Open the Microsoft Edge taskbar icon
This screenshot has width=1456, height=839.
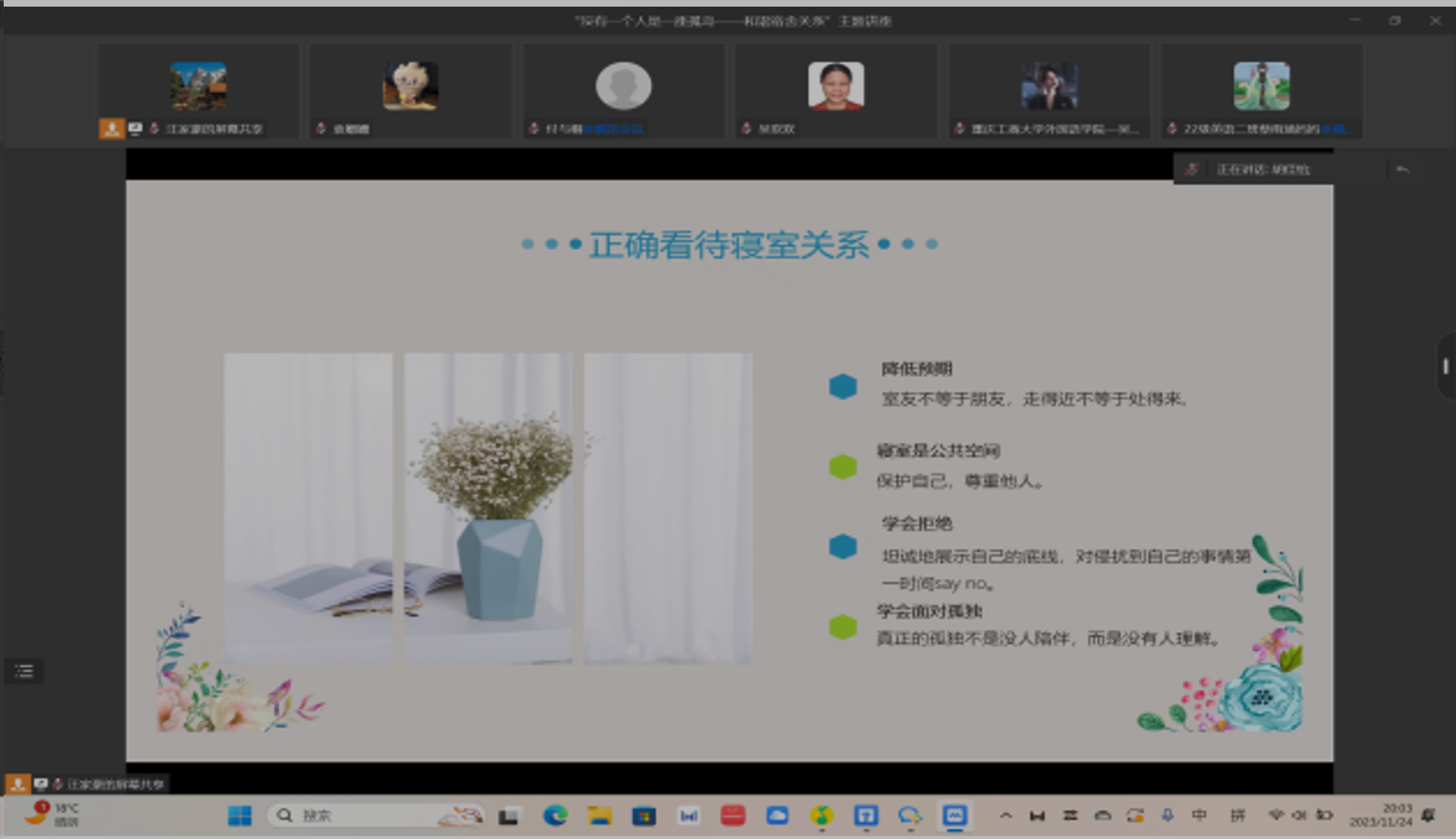(555, 815)
